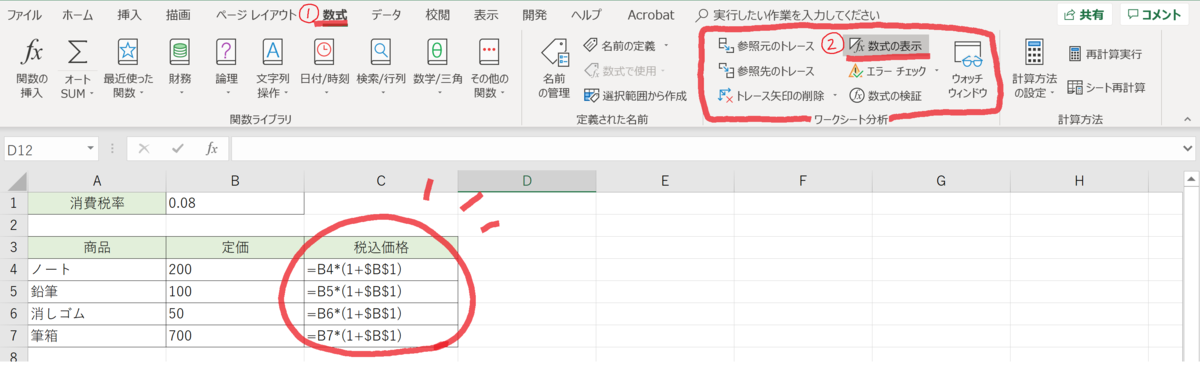Click 参照先のトレース (Trace Dependents)
The height and width of the screenshot is (375, 1200).
coord(766,71)
